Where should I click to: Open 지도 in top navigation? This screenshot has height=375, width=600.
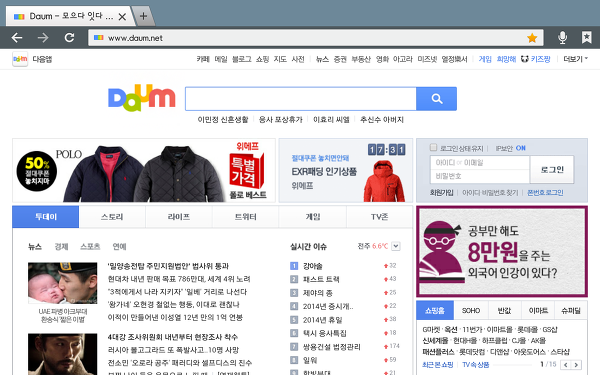point(280,59)
